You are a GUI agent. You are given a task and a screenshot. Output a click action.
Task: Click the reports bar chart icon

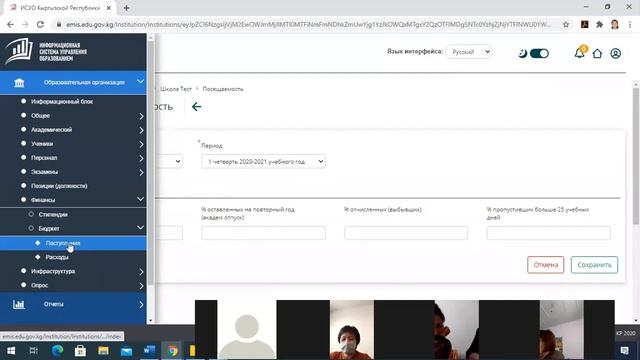pyautogui.click(x=19, y=304)
